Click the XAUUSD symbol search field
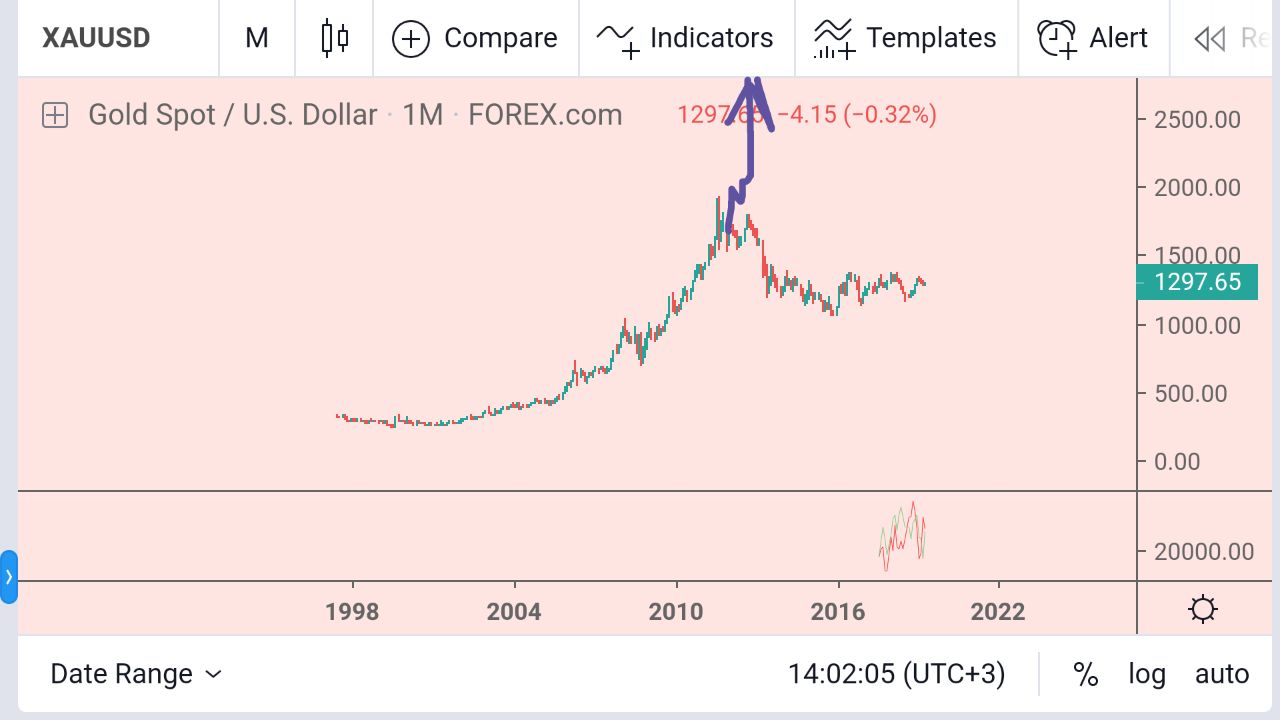1280x720 pixels. tap(96, 38)
